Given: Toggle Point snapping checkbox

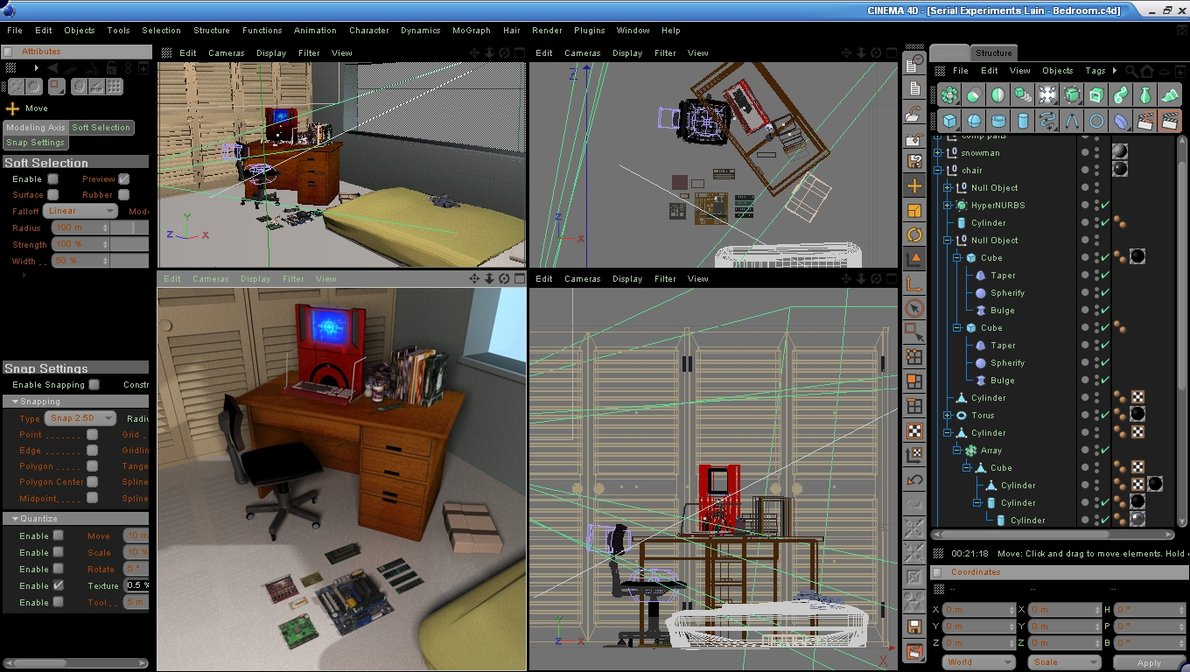Looking at the screenshot, I should [92, 434].
